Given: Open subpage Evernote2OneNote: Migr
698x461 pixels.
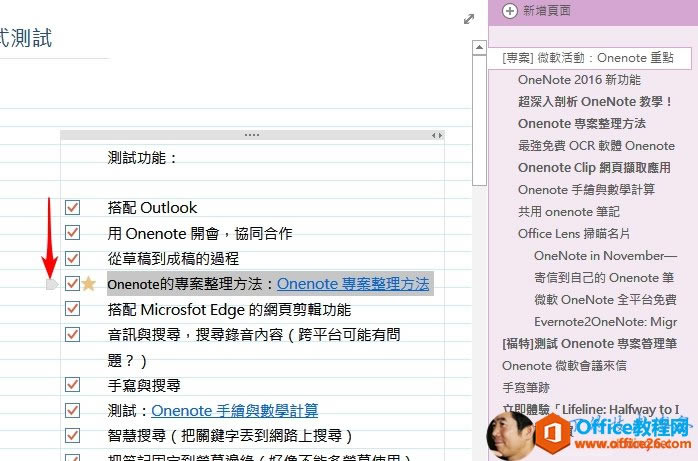Looking at the screenshot, I should click(x=605, y=322).
